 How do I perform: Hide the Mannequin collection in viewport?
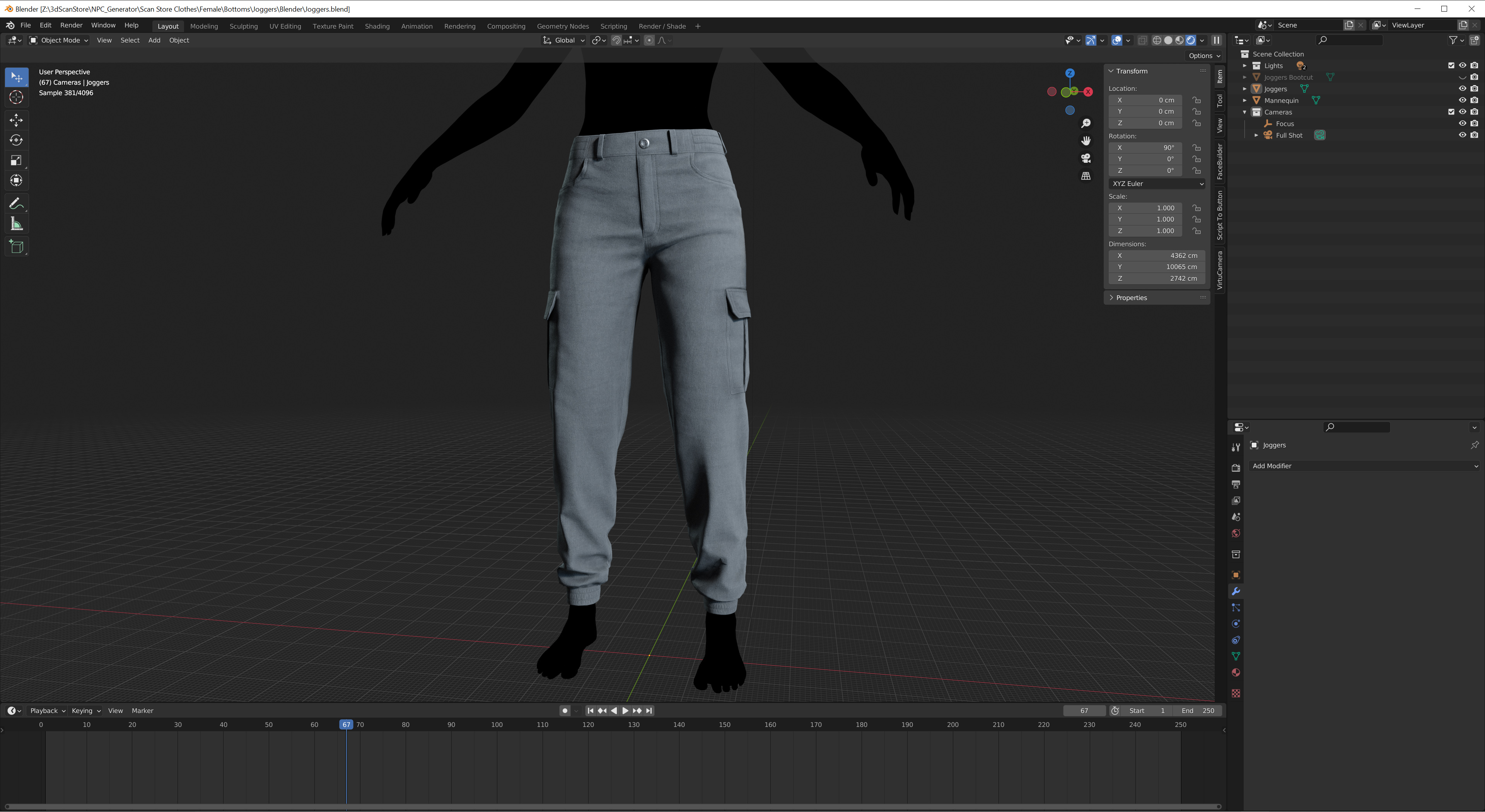tap(1462, 100)
